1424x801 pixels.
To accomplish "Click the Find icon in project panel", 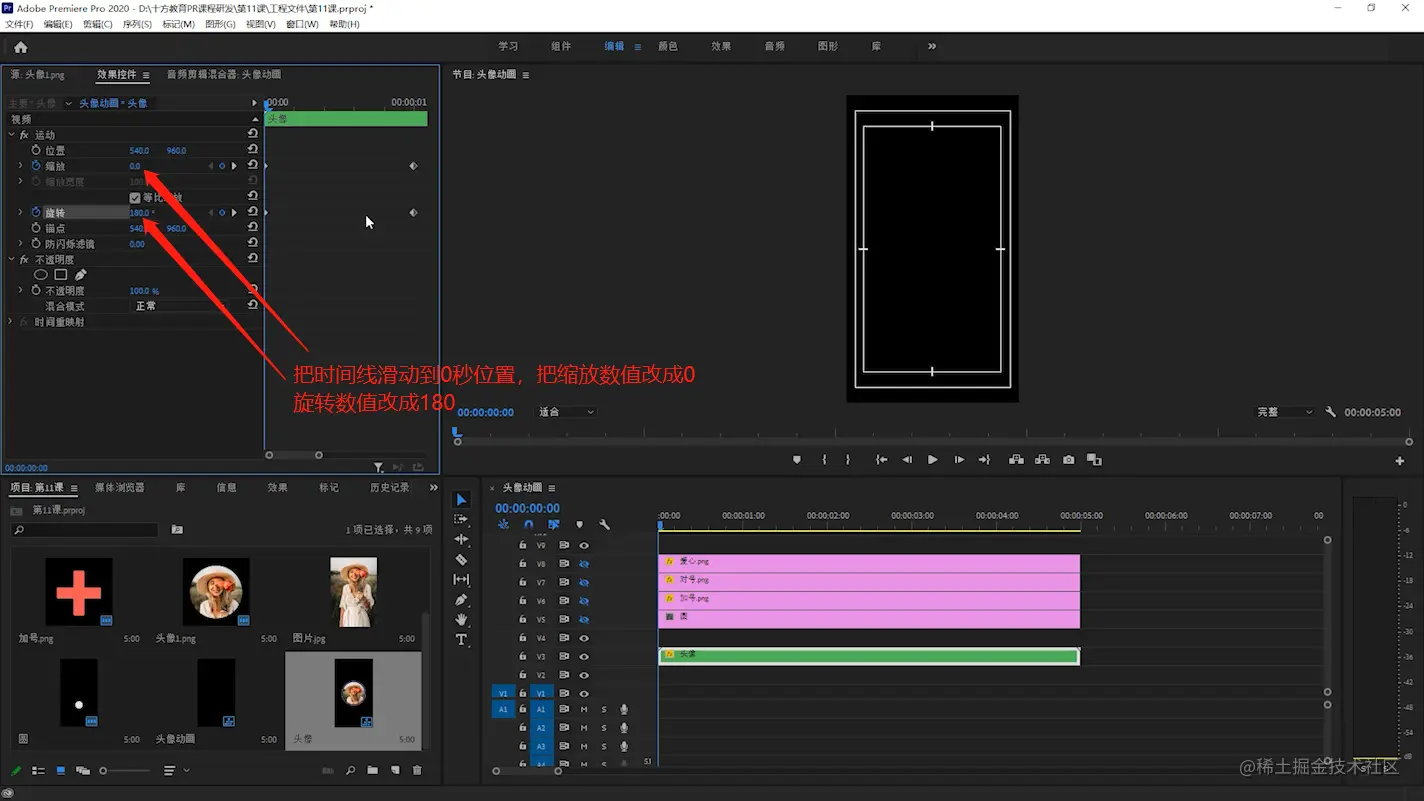I will tap(351, 771).
